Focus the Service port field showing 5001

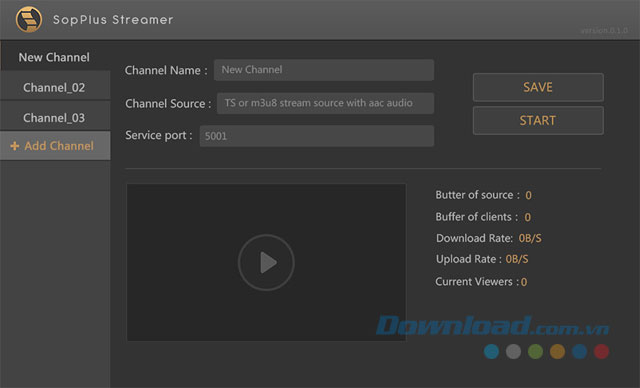pyautogui.click(x=317, y=136)
